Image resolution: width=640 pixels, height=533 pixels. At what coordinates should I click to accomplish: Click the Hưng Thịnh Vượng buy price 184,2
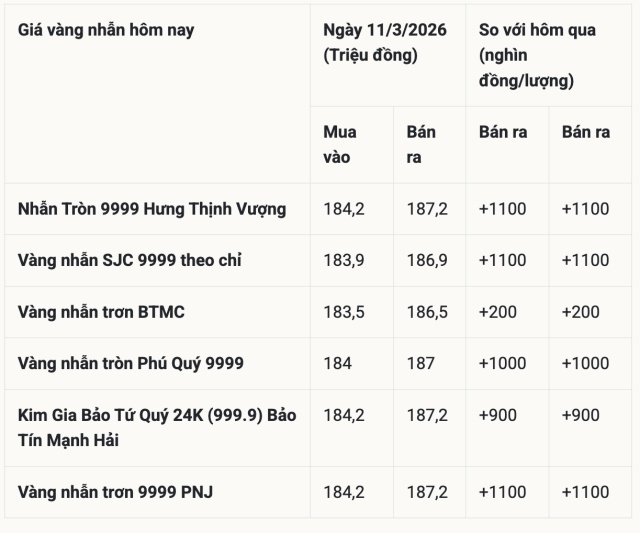tap(343, 209)
